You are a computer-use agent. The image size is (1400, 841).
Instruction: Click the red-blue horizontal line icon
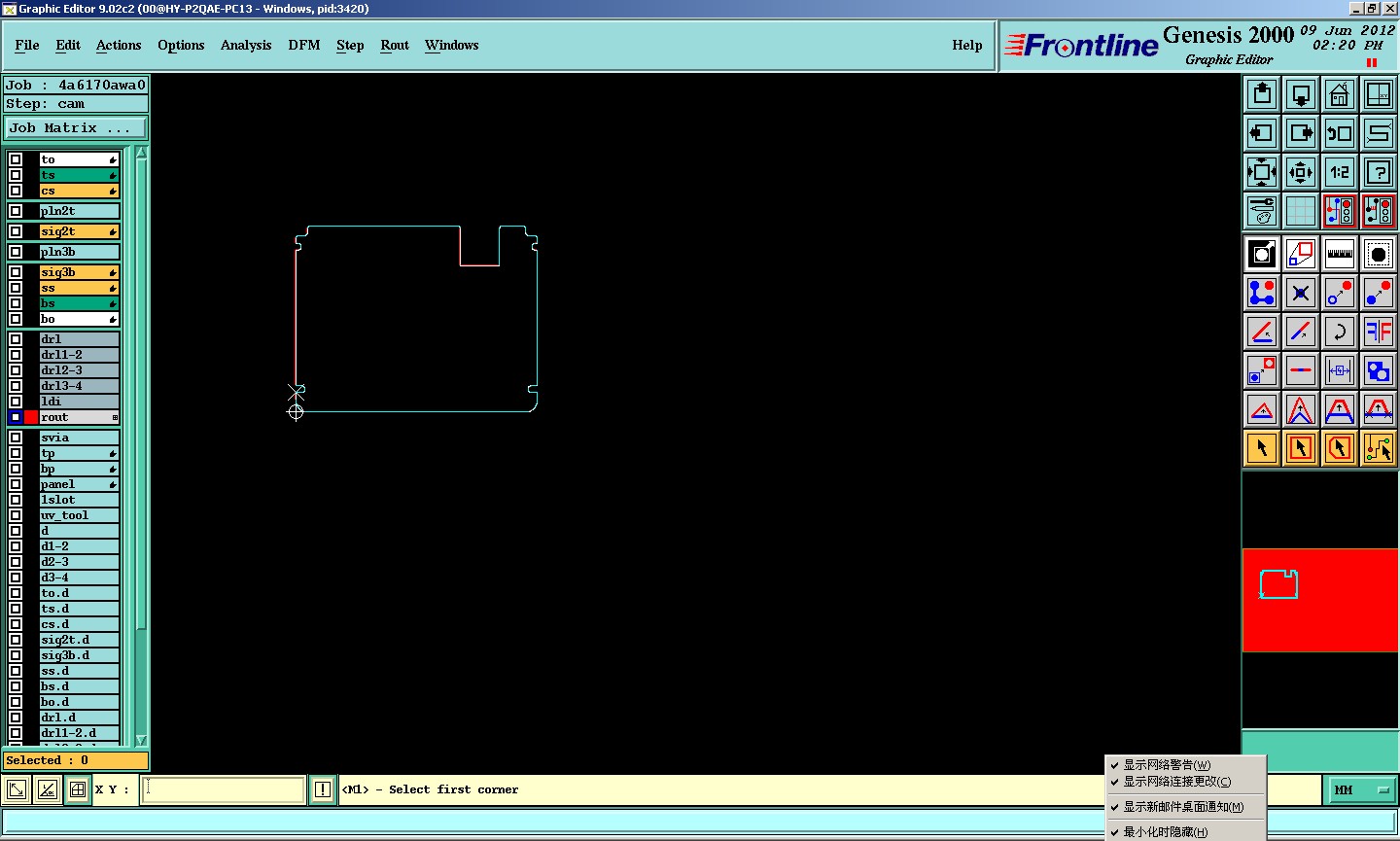(x=1301, y=370)
